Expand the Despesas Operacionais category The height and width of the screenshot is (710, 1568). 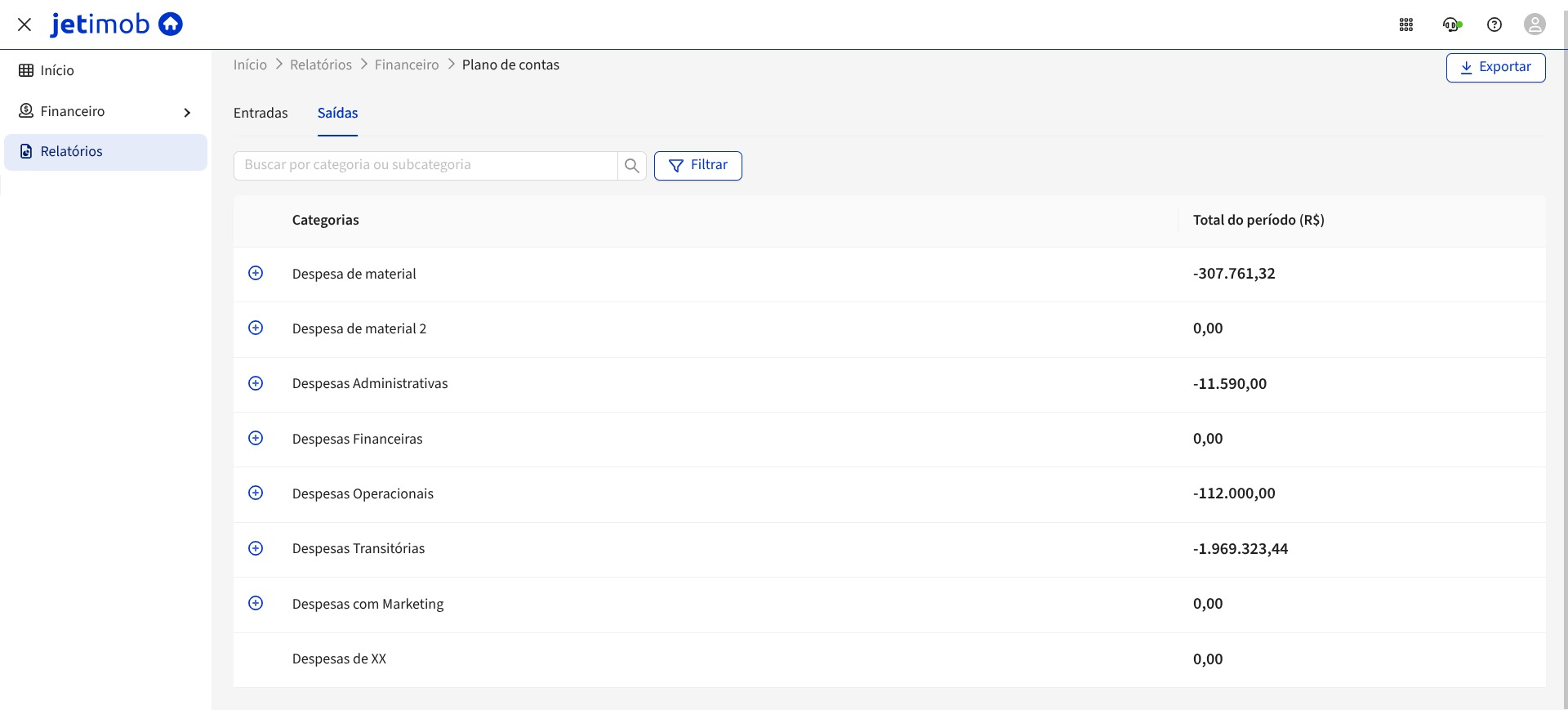click(x=256, y=493)
